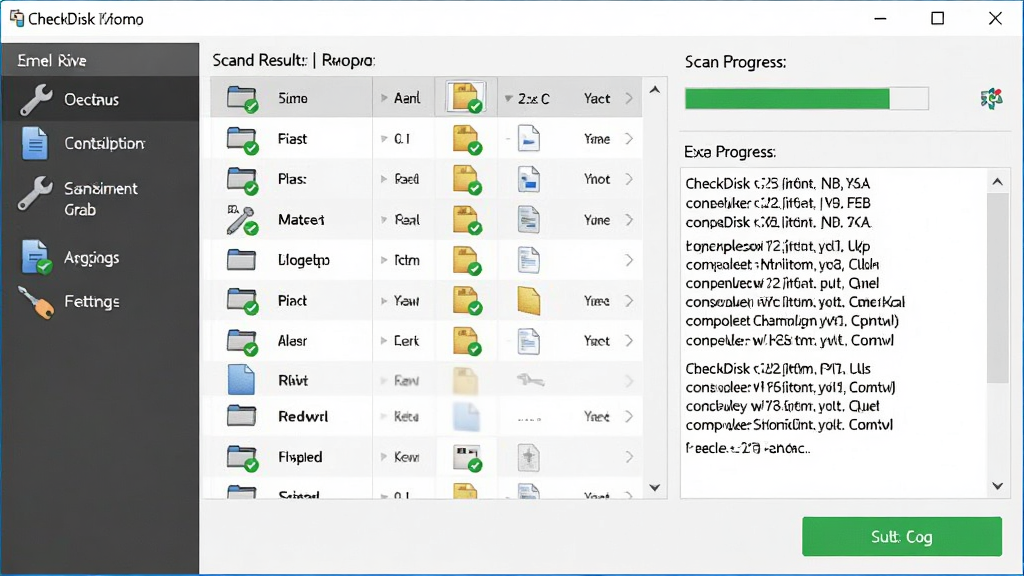Click the checked package icon in Fiast row
Viewport: 1024px width, 576px height.
[466, 139]
